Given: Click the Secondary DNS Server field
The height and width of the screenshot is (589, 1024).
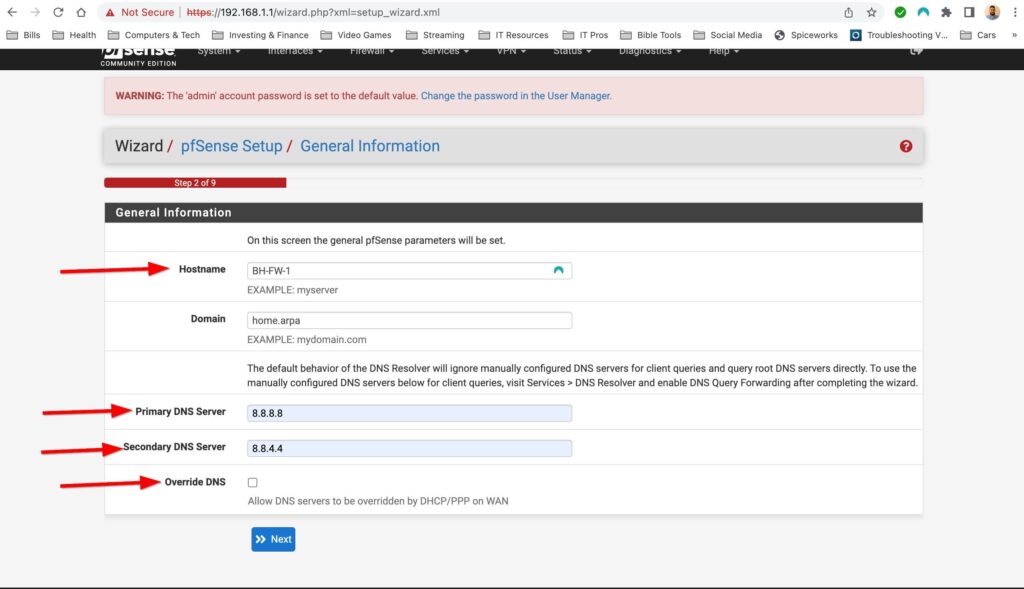Looking at the screenshot, I should point(409,448).
